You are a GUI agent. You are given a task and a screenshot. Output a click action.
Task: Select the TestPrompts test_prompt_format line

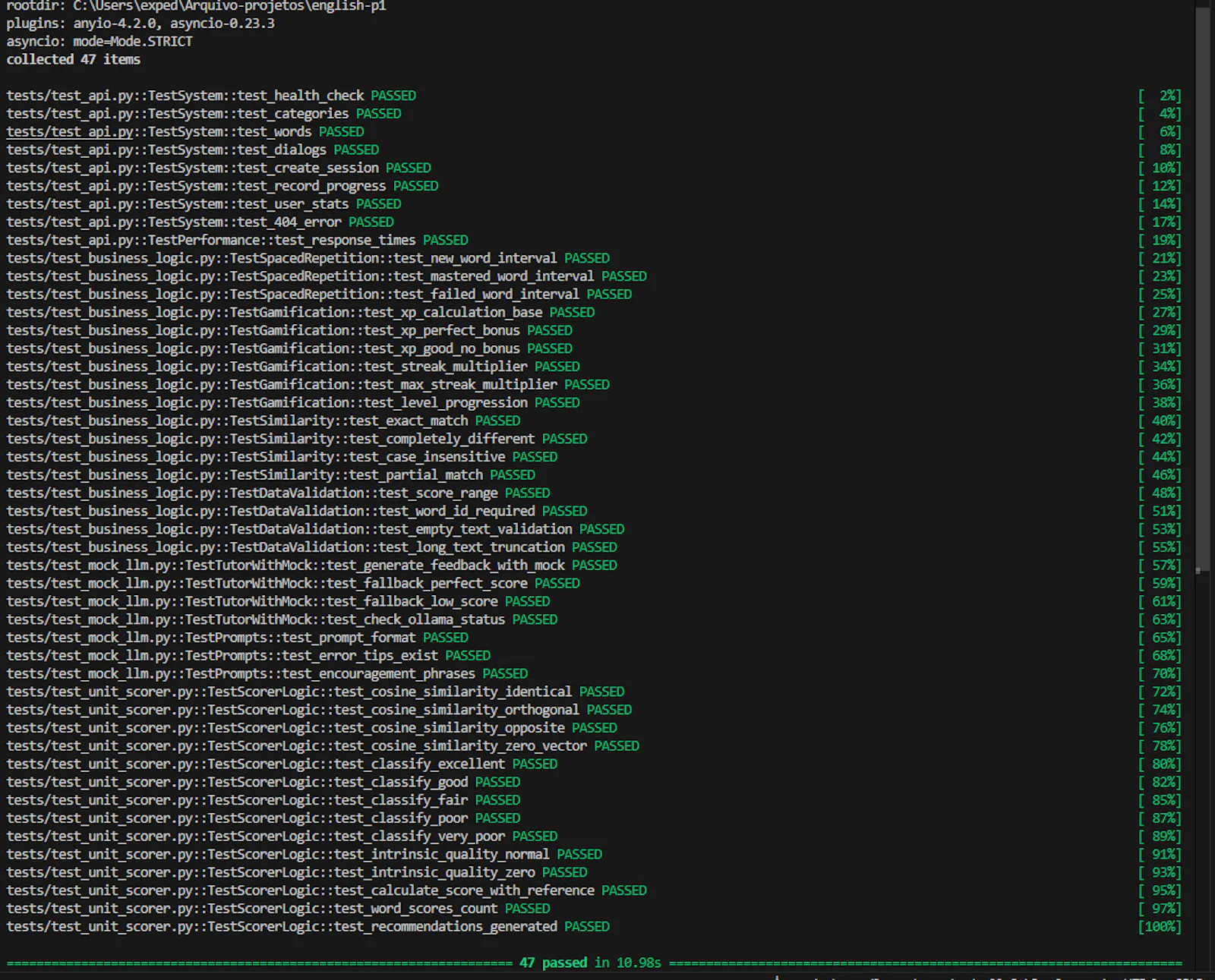[x=237, y=638]
